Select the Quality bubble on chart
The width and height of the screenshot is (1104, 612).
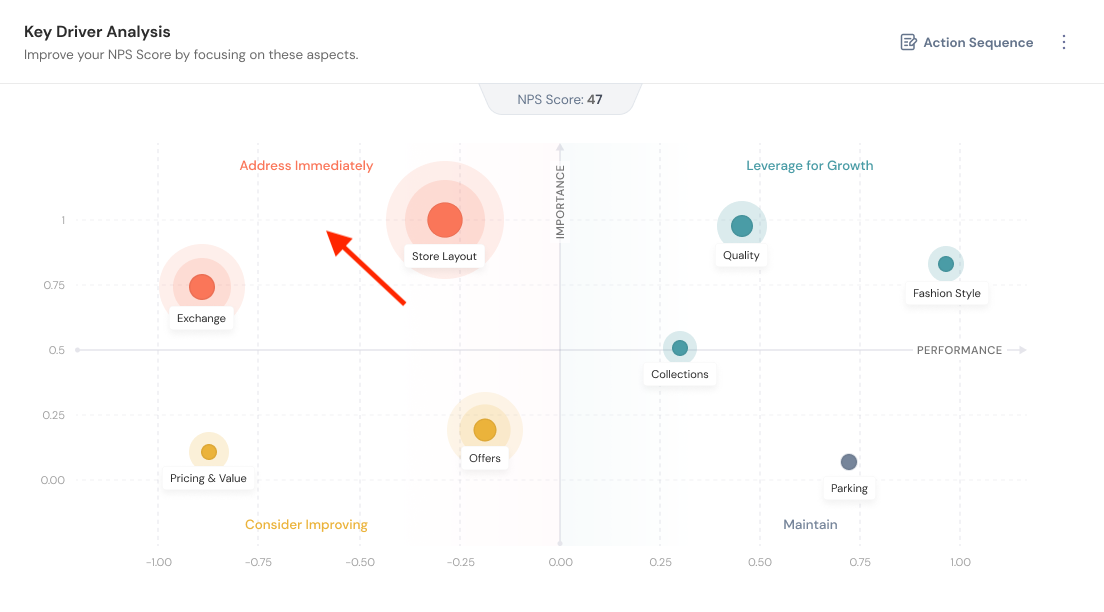coord(741,226)
